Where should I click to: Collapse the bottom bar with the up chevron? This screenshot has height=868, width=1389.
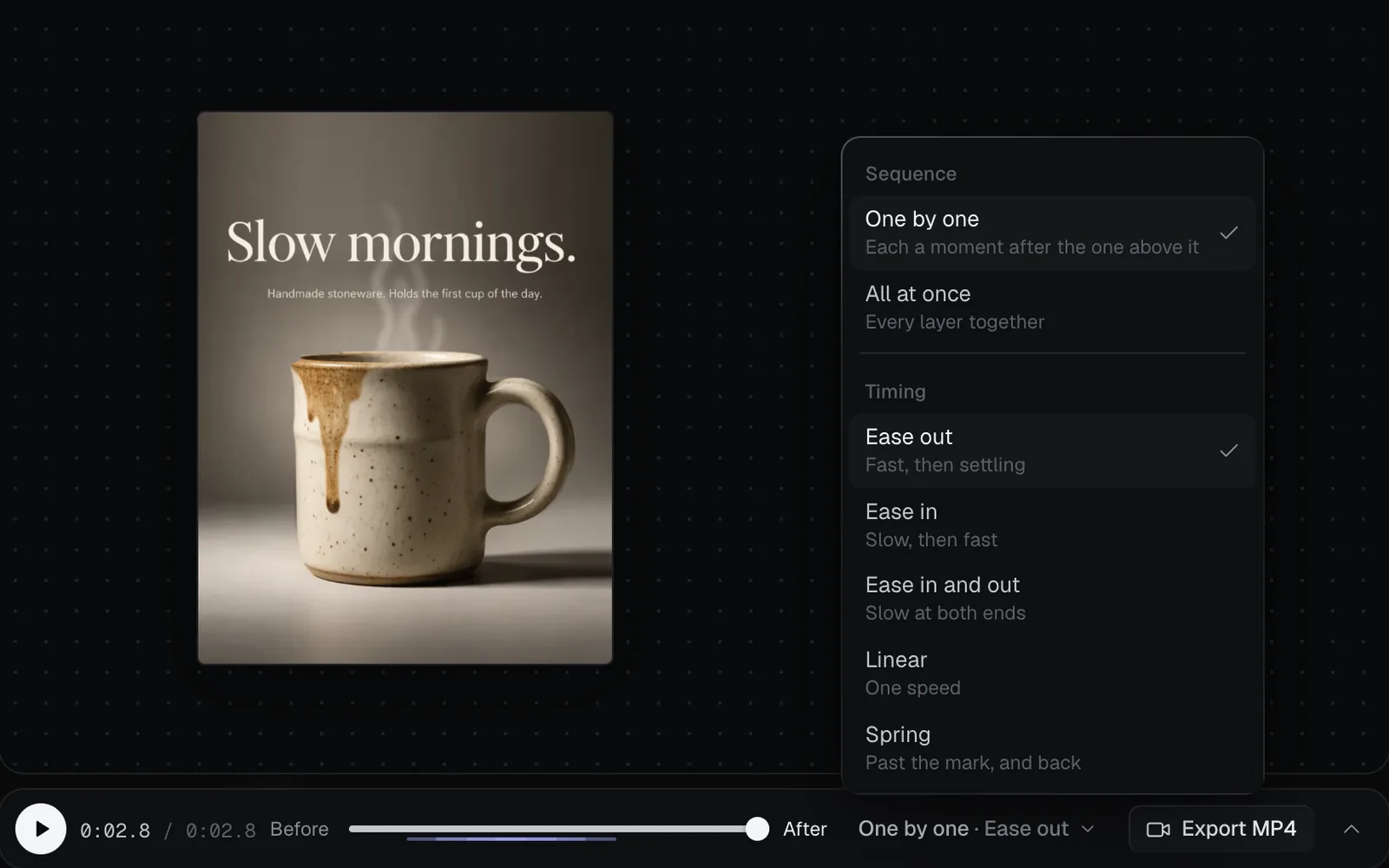1351,829
